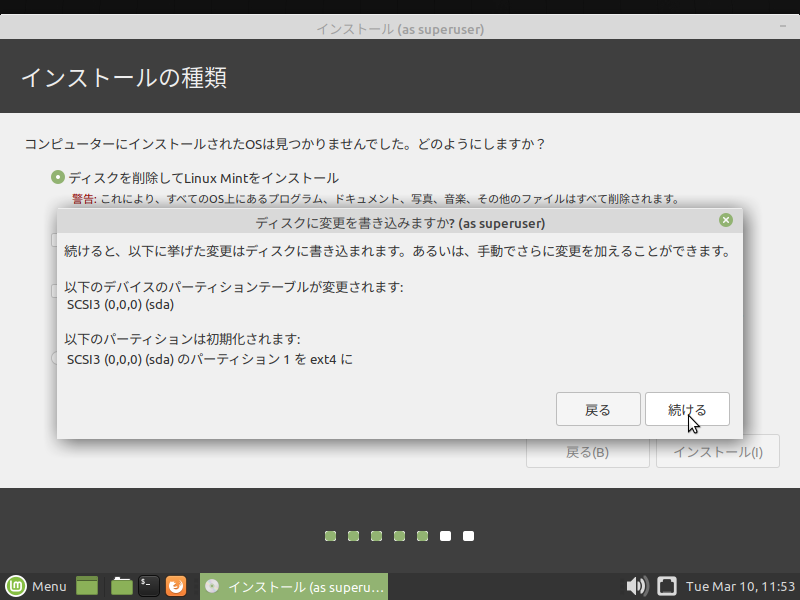
Task: Show desktop from the taskbar icon
Action: tap(87, 586)
